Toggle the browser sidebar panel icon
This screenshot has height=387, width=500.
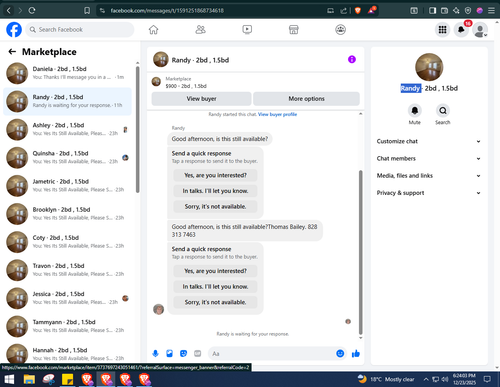[432, 11]
